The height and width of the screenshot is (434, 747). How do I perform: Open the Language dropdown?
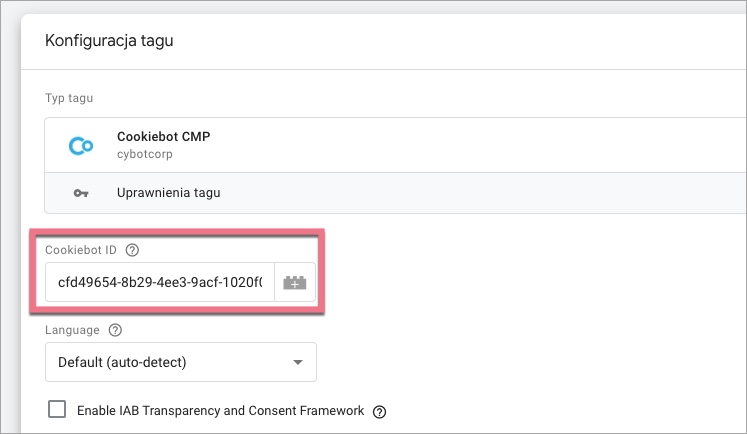180,362
